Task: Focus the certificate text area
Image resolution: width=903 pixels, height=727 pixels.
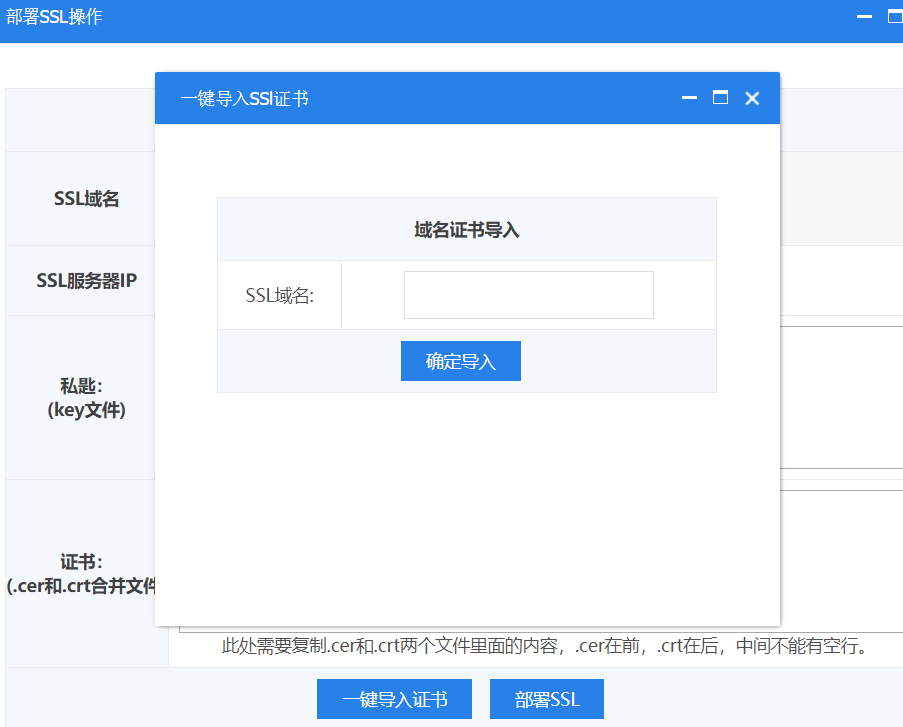Action: [841, 560]
